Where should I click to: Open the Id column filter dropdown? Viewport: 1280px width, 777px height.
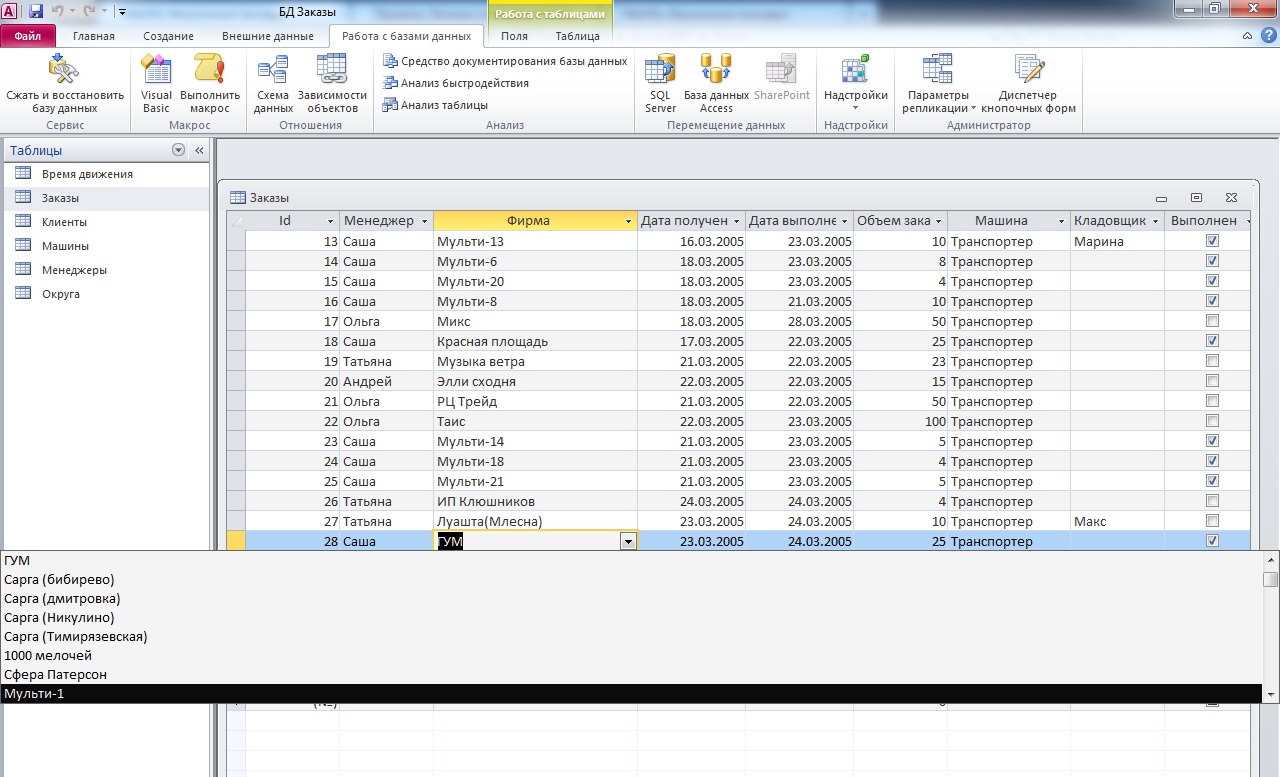tap(331, 221)
